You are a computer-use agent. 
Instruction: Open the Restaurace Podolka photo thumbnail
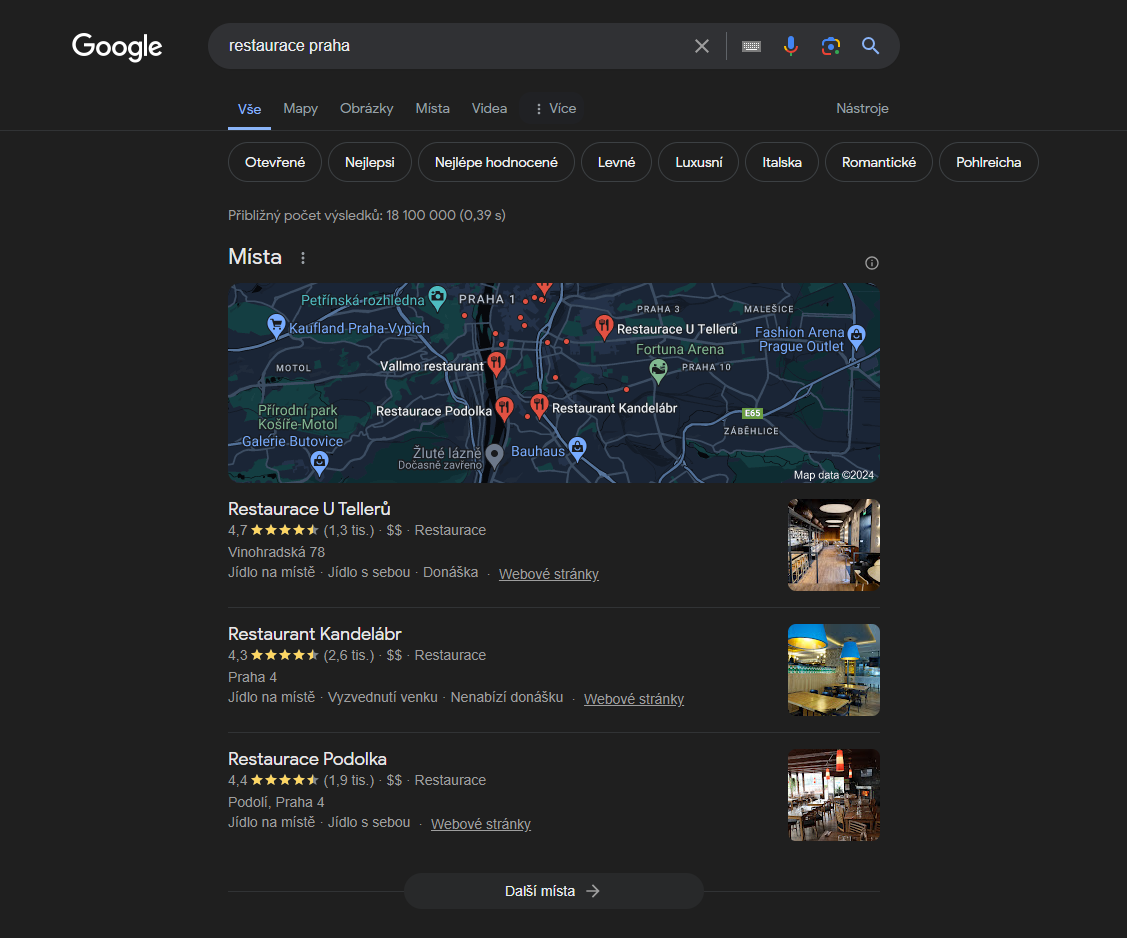pyautogui.click(x=833, y=795)
